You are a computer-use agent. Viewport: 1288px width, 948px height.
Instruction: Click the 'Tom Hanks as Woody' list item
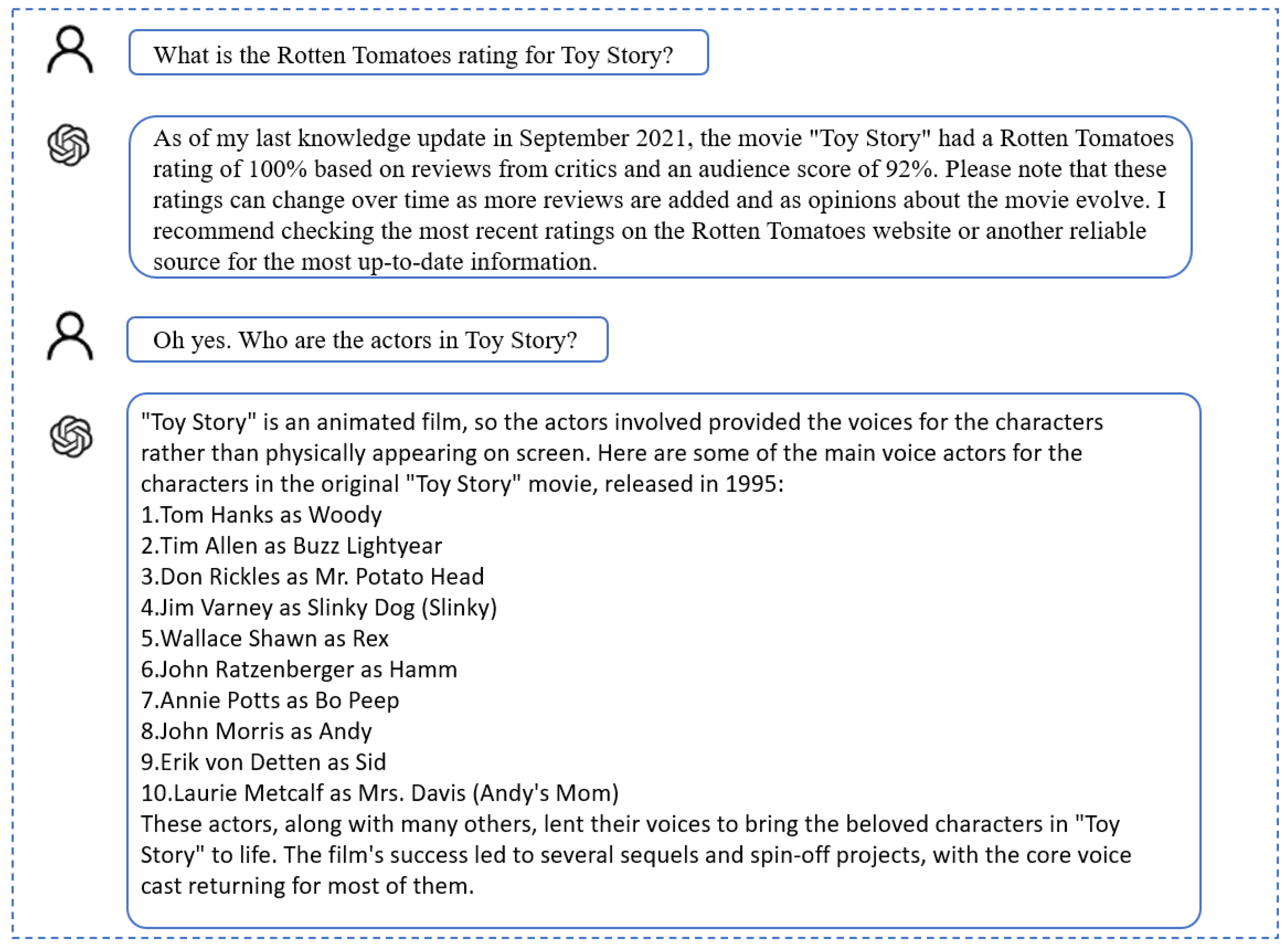coord(261,515)
